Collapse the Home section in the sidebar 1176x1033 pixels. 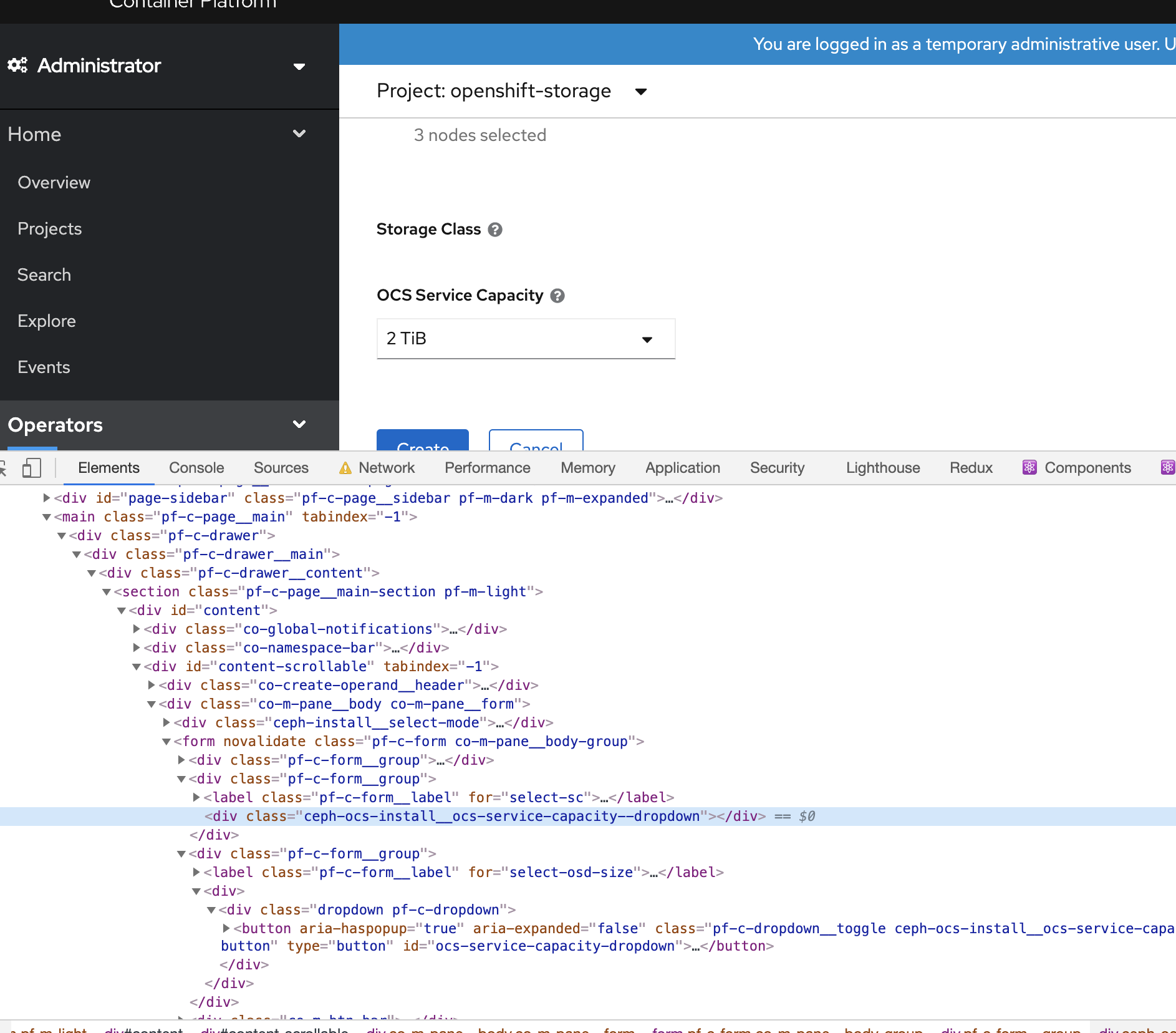[299, 133]
